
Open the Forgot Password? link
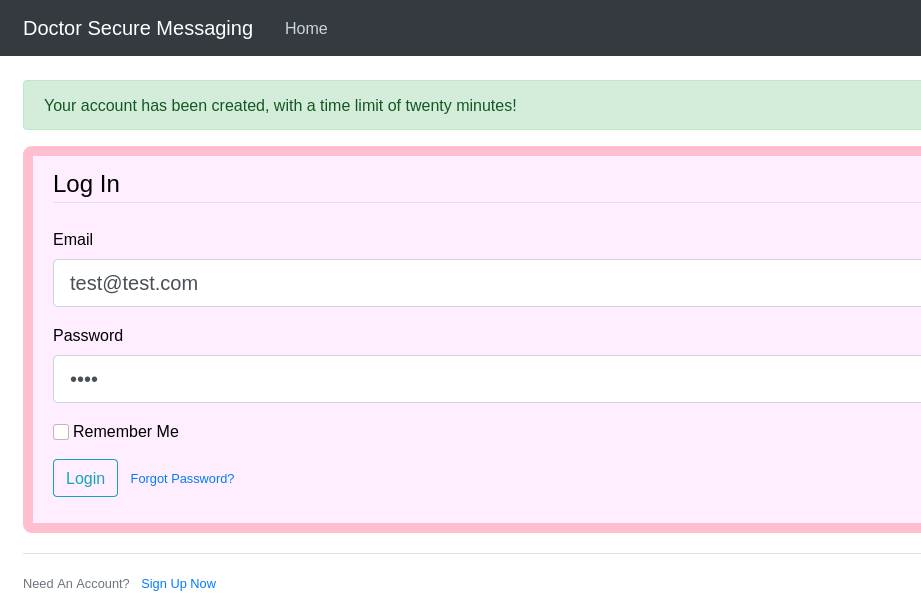(x=182, y=479)
